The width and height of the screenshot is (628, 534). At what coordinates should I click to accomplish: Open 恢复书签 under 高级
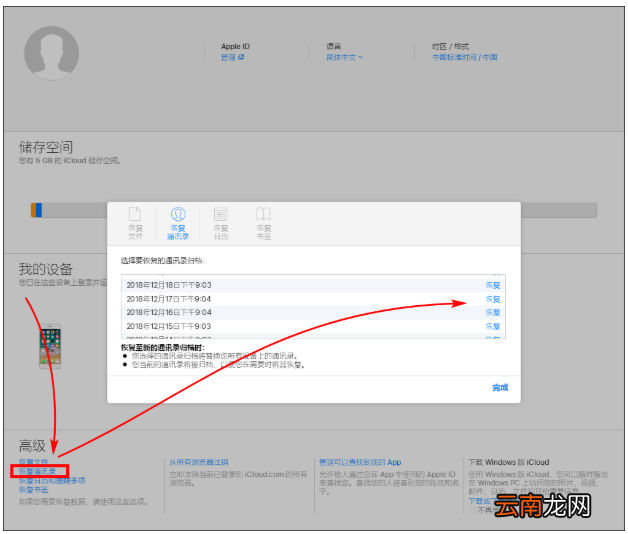33,490
